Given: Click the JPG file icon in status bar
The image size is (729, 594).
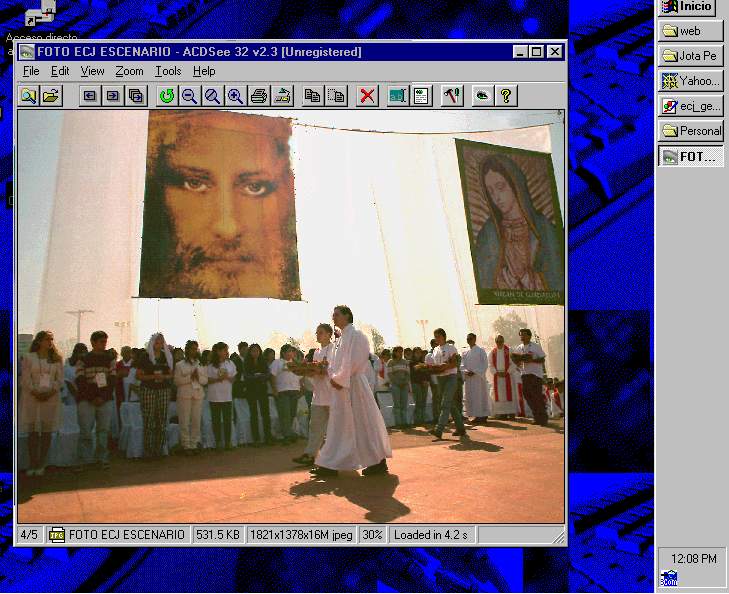Looking at the screenshot, I should tap(56, 535).
